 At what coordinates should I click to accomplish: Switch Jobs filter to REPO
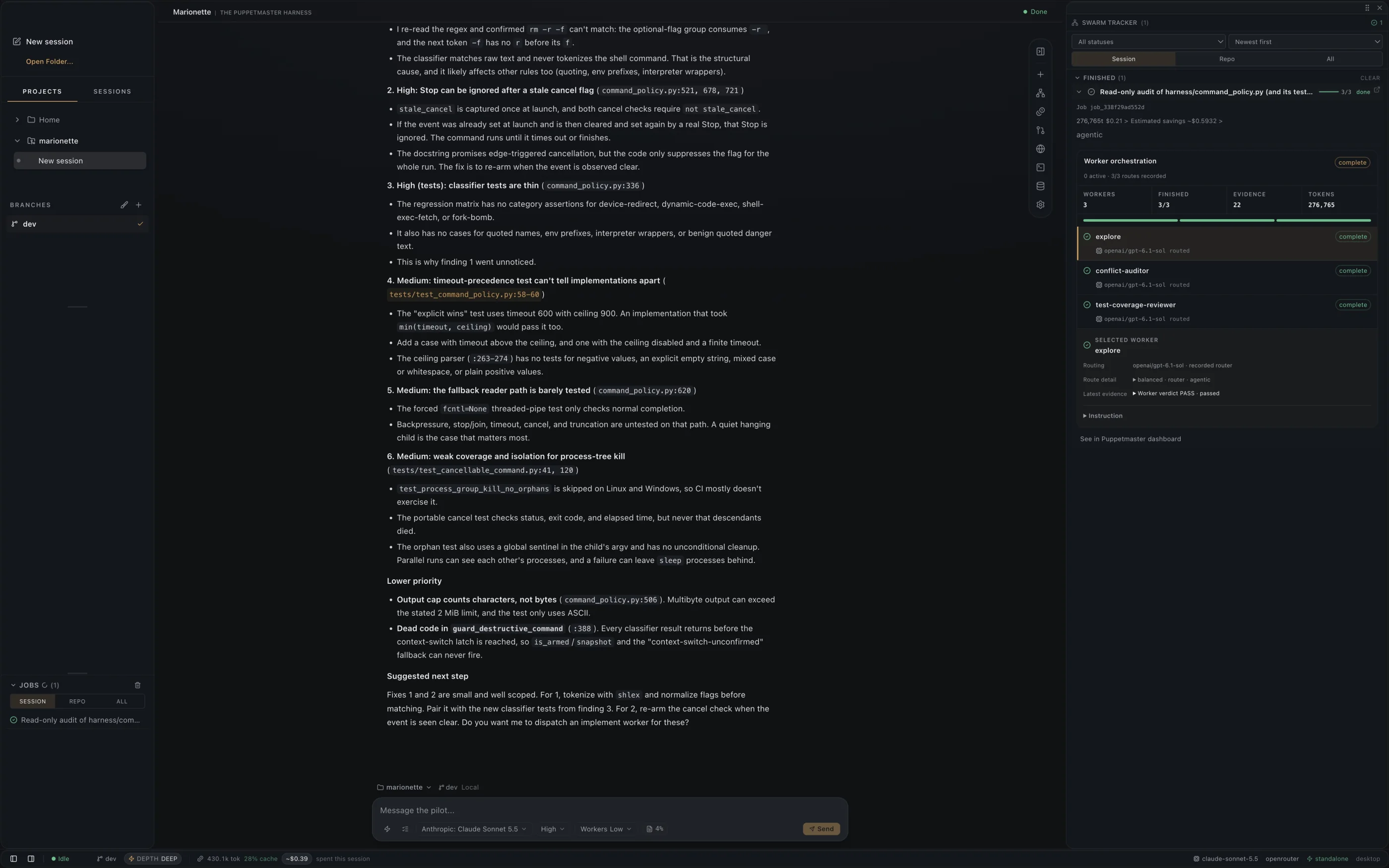click(x=77, y=701)
